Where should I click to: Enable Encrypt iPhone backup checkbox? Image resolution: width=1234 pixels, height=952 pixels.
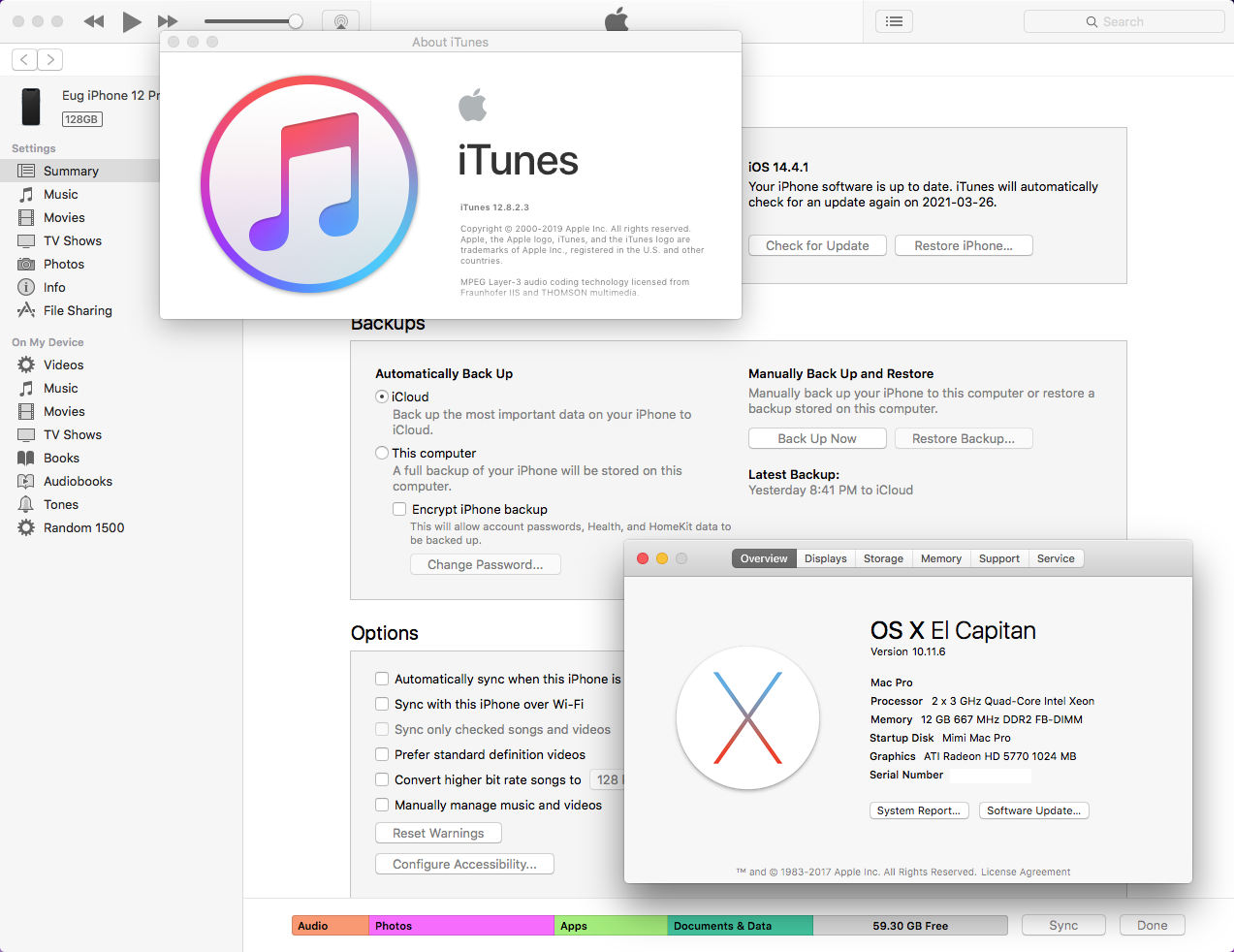(x=399, y=509)
